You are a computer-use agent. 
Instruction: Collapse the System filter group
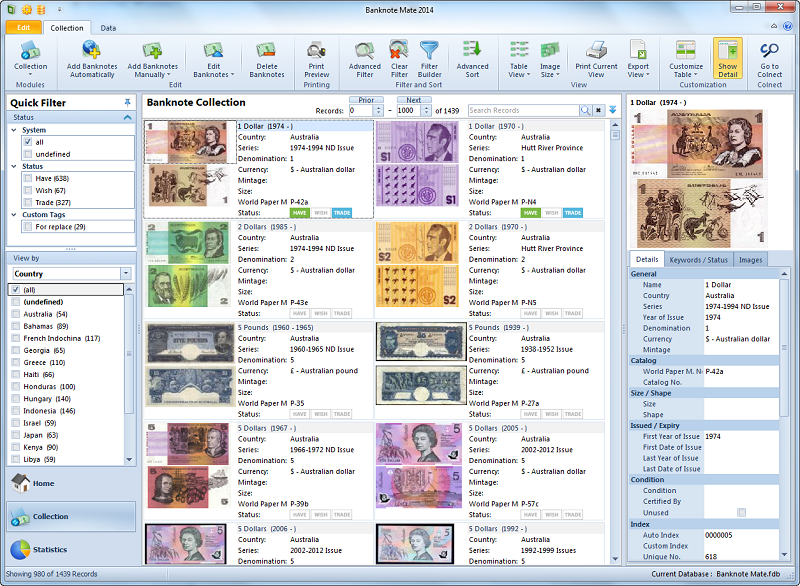click(x=14, y=130)
